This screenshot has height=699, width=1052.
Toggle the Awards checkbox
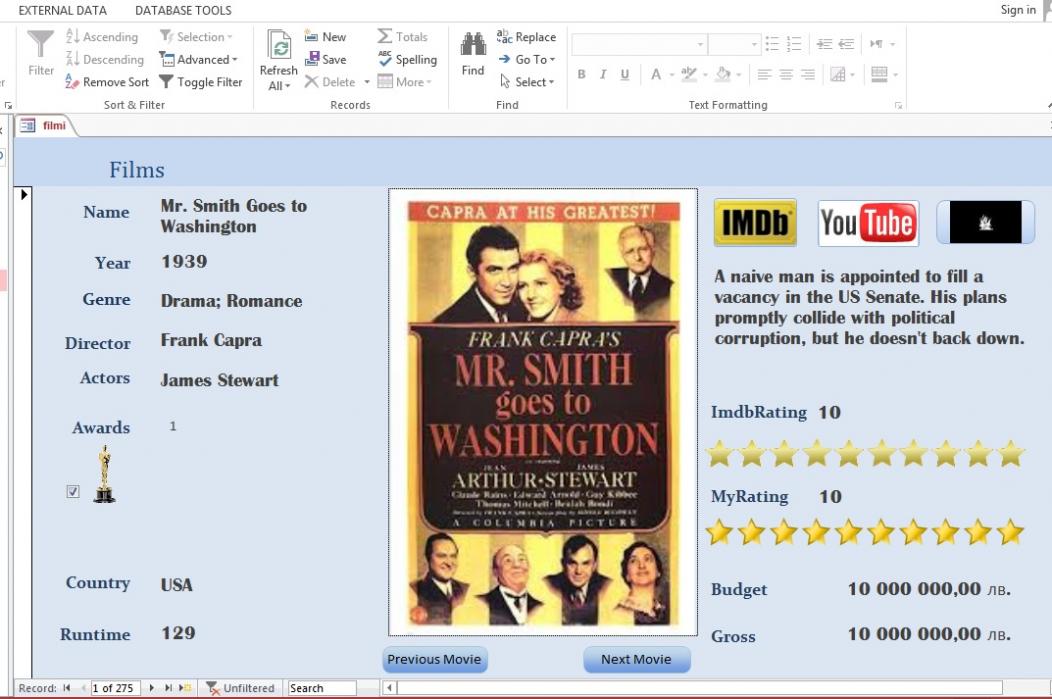click(x=73, y=492)
